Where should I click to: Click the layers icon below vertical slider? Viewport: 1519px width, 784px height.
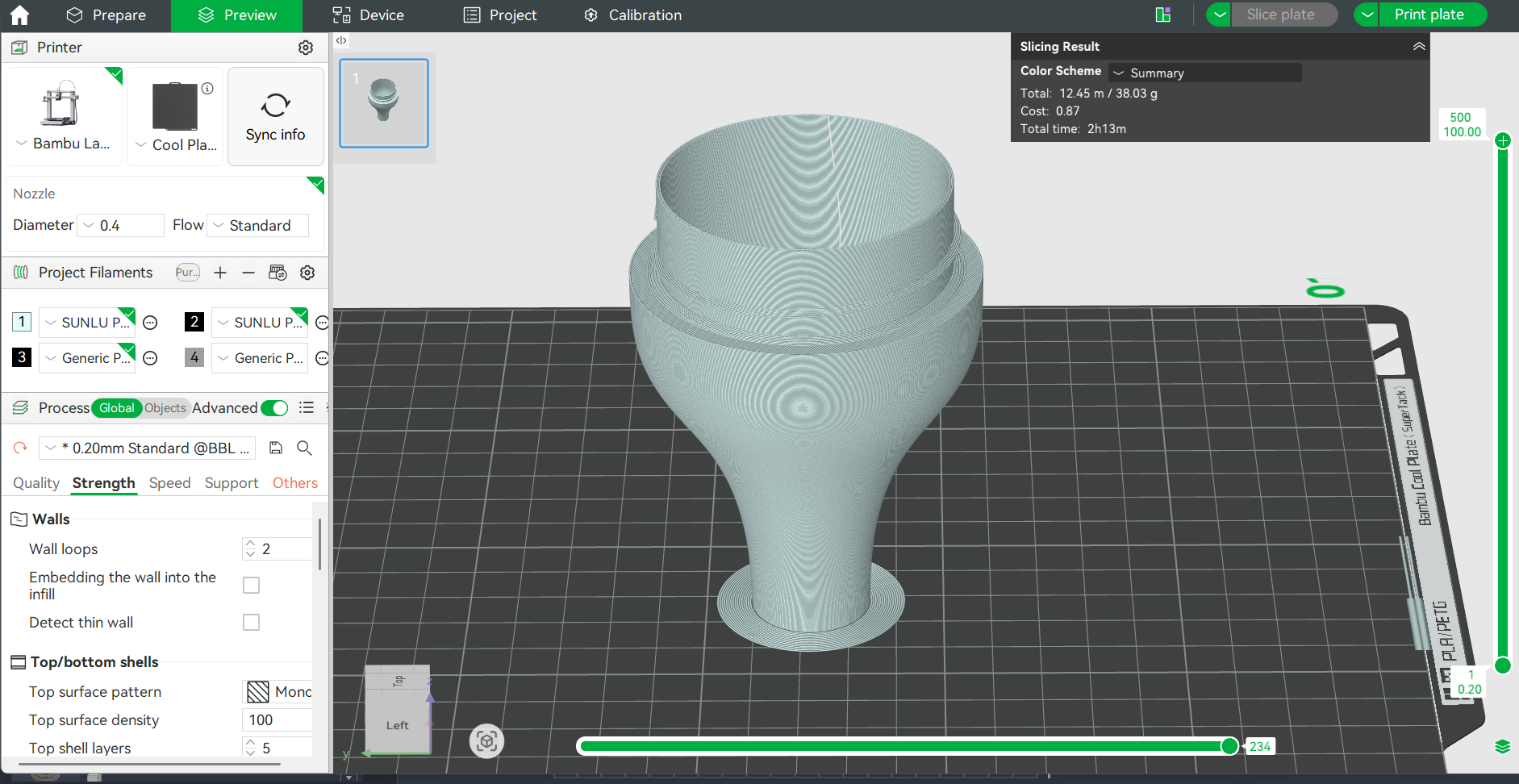click(x=1502, y=746)
